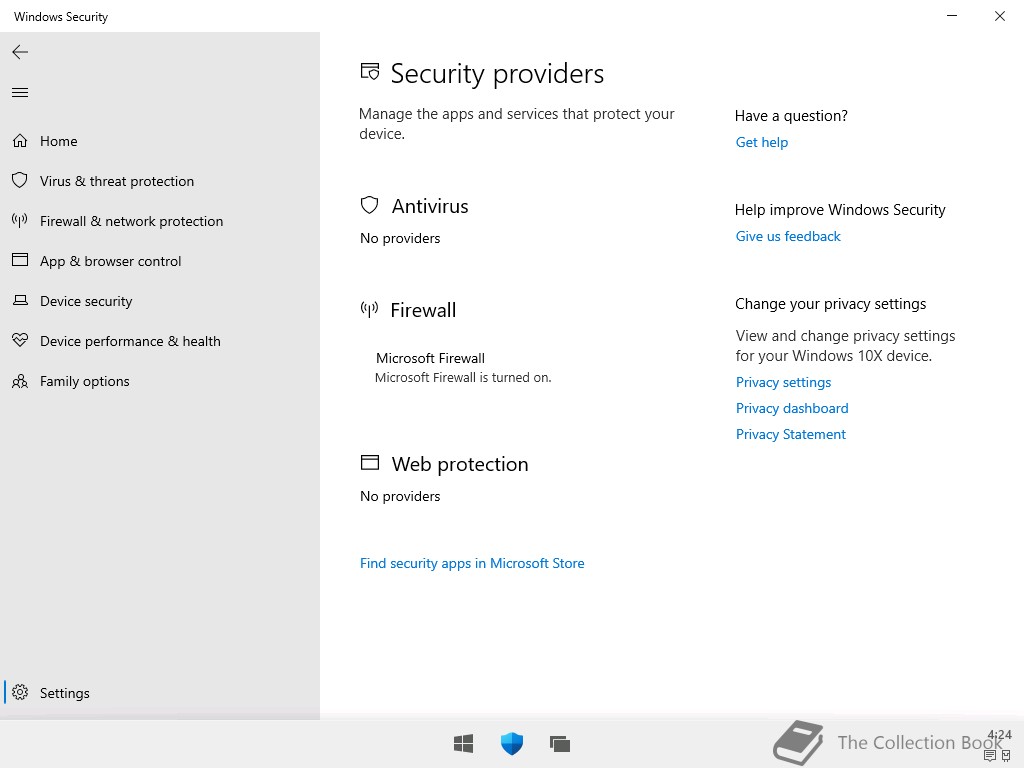Click the Security providers heading icon
This screenshot has width=1024, height=768.
370,71
